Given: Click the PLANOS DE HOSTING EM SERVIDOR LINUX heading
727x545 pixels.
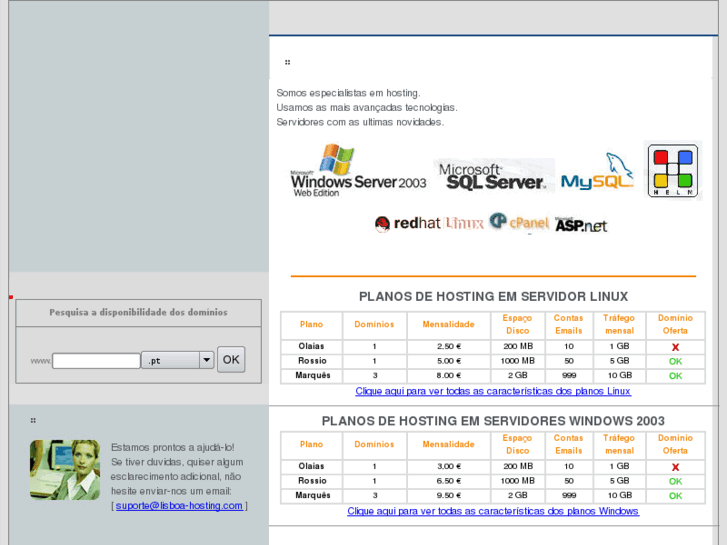Looking at the screenshot, I should (x=493, y=297).
